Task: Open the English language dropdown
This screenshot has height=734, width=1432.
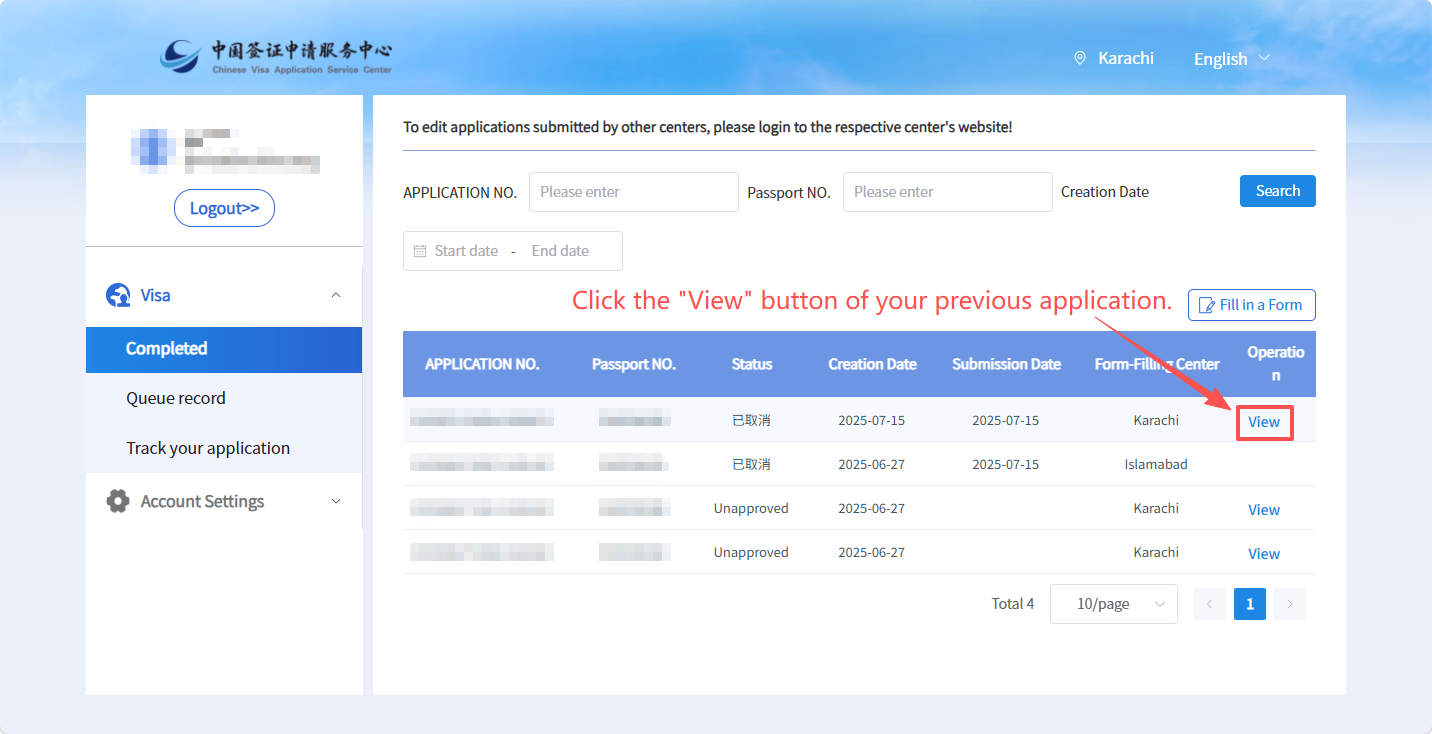Action: [x=1231, y=59]
